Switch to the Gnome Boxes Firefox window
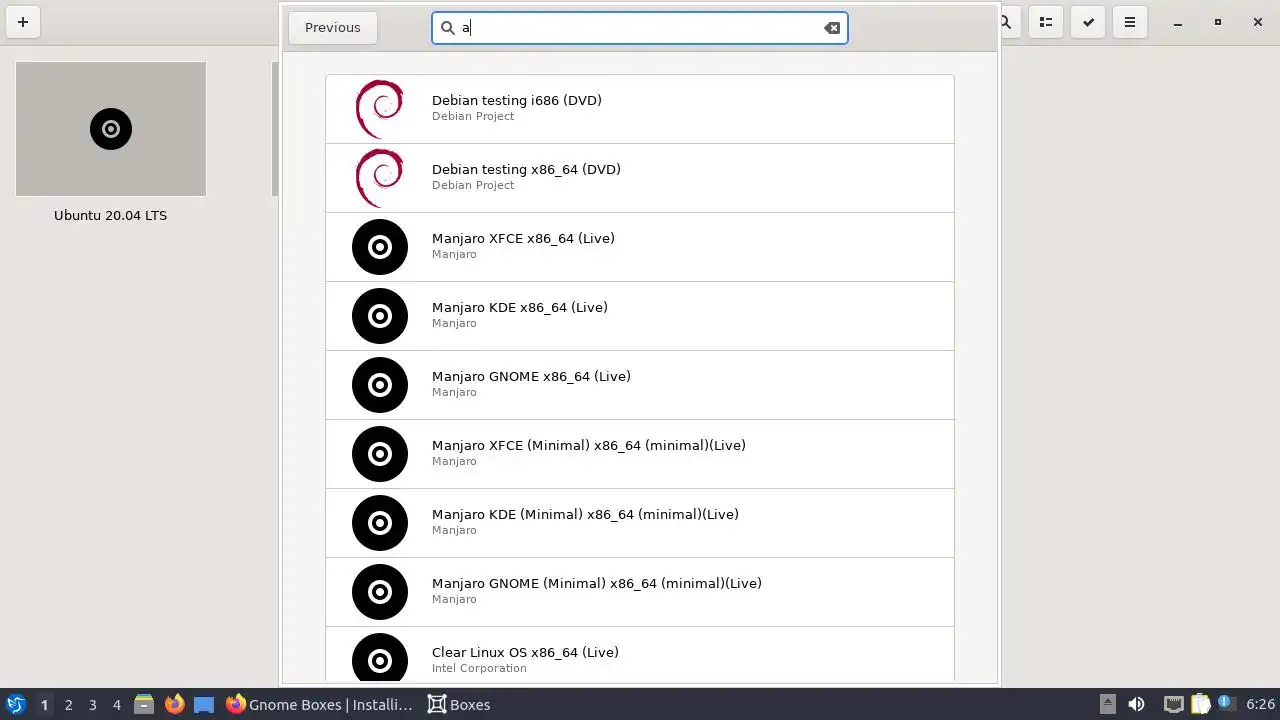 319,704
